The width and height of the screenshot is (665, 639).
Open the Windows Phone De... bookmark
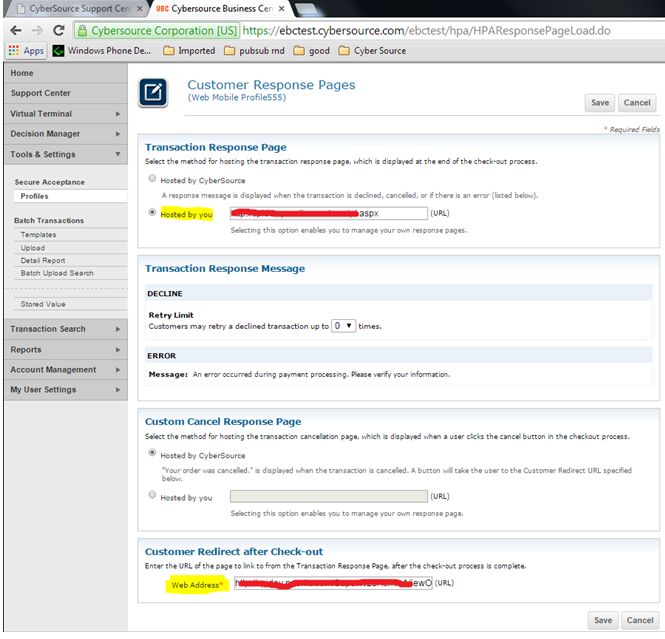point(102,51)
